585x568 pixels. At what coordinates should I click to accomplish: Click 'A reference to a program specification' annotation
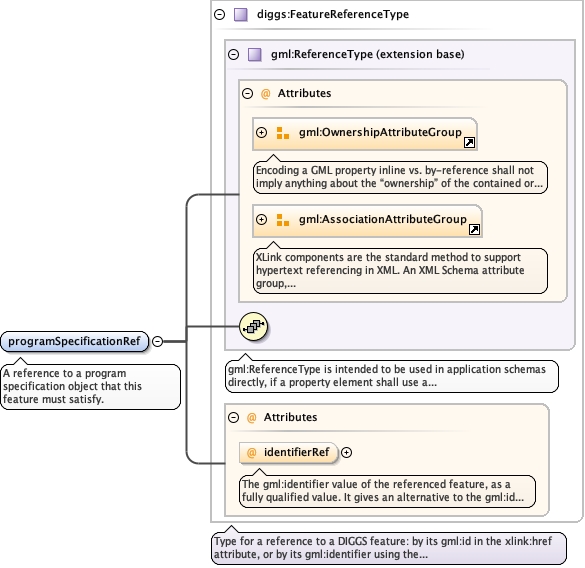(91, 387)
